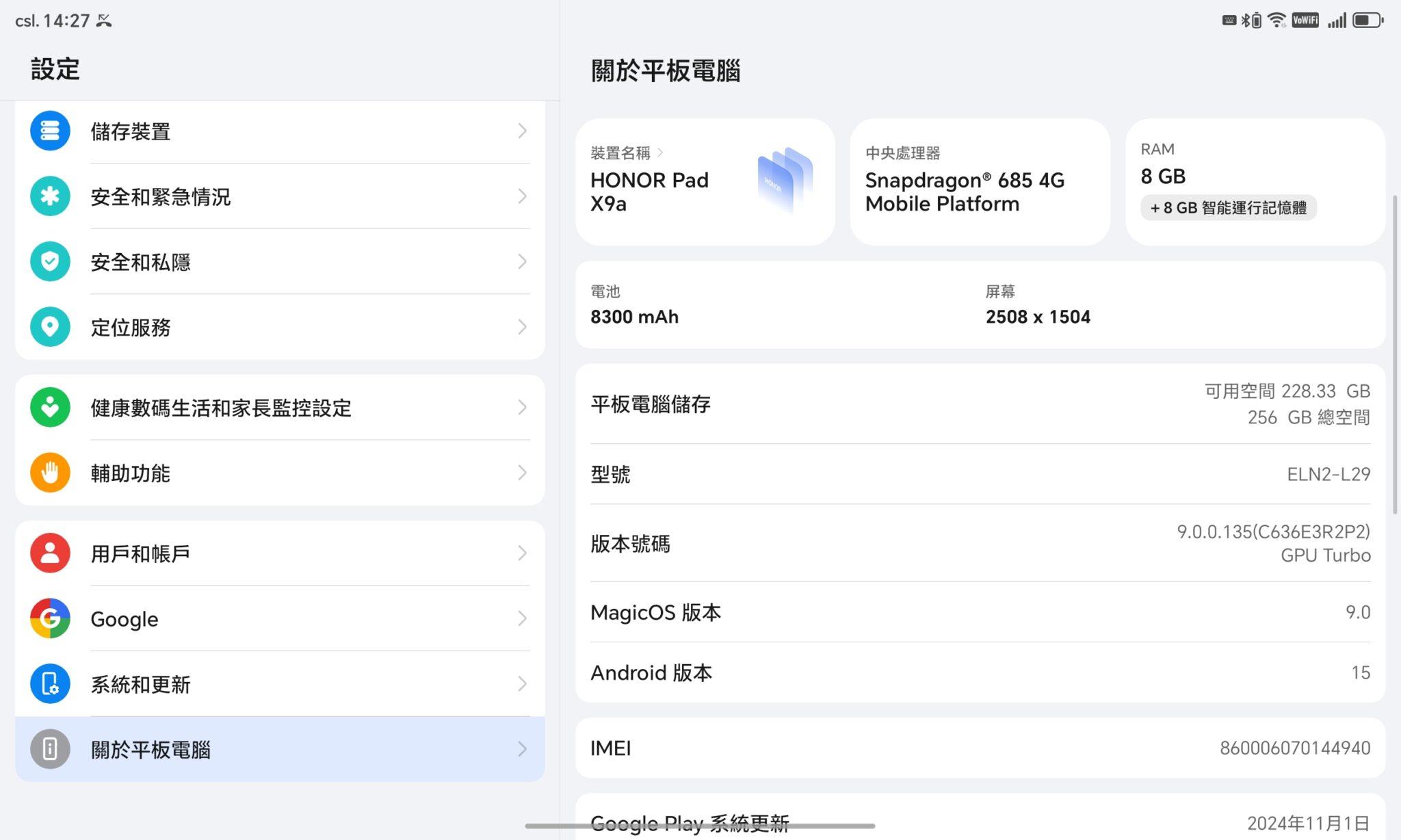Screen dimensions: 1401x840
Task: Tap the 用戶和帳戶 red person icon
Action: (x=50, y=553)
